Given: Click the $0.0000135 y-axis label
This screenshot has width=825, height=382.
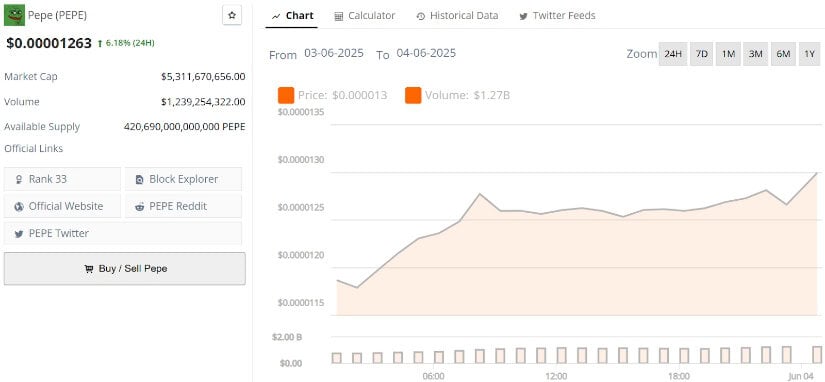Looking at the screenshot, I should point(301,112).
